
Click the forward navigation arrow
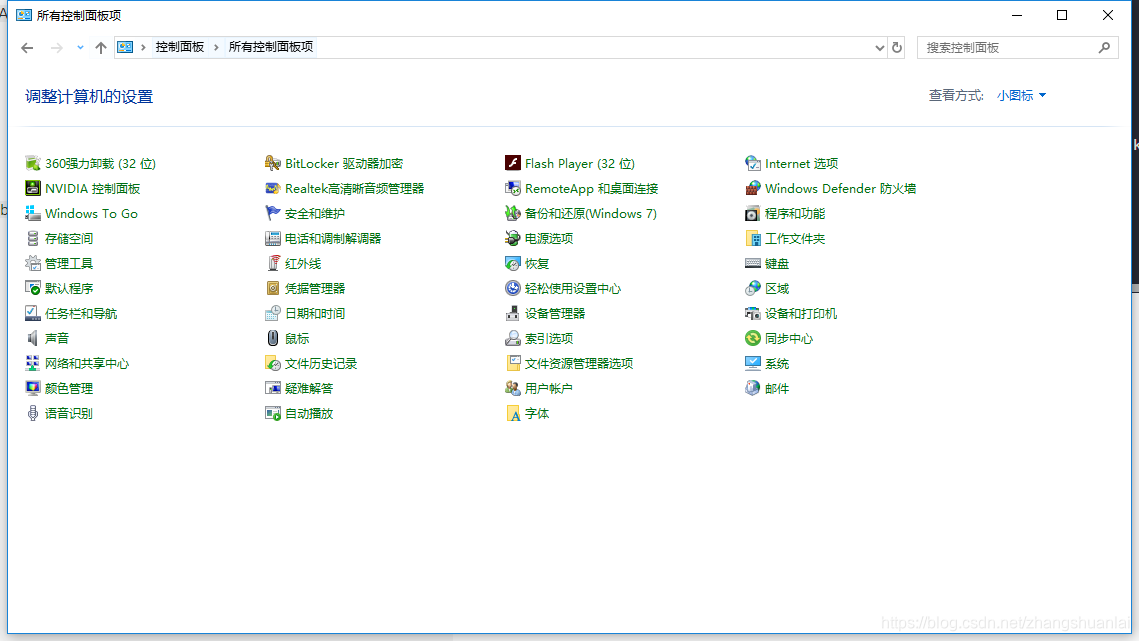[x=57, y=47]
